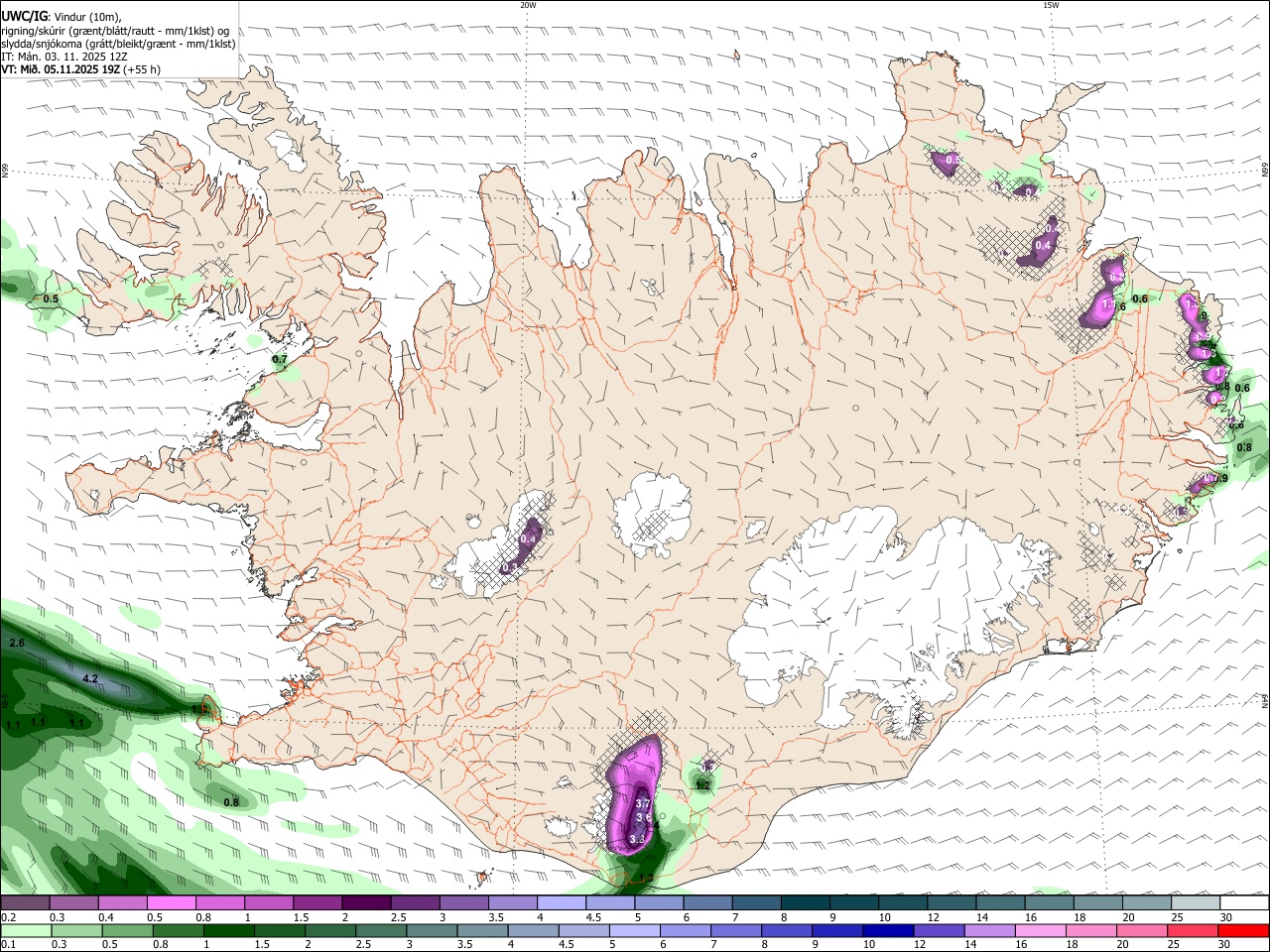Image resolution: width=1270 pixels, height=952 pixels.
Task: Click the first grey-purple 0.2 swatch in the top legend row
Action: pyautogui.click(x=25, y=903)
